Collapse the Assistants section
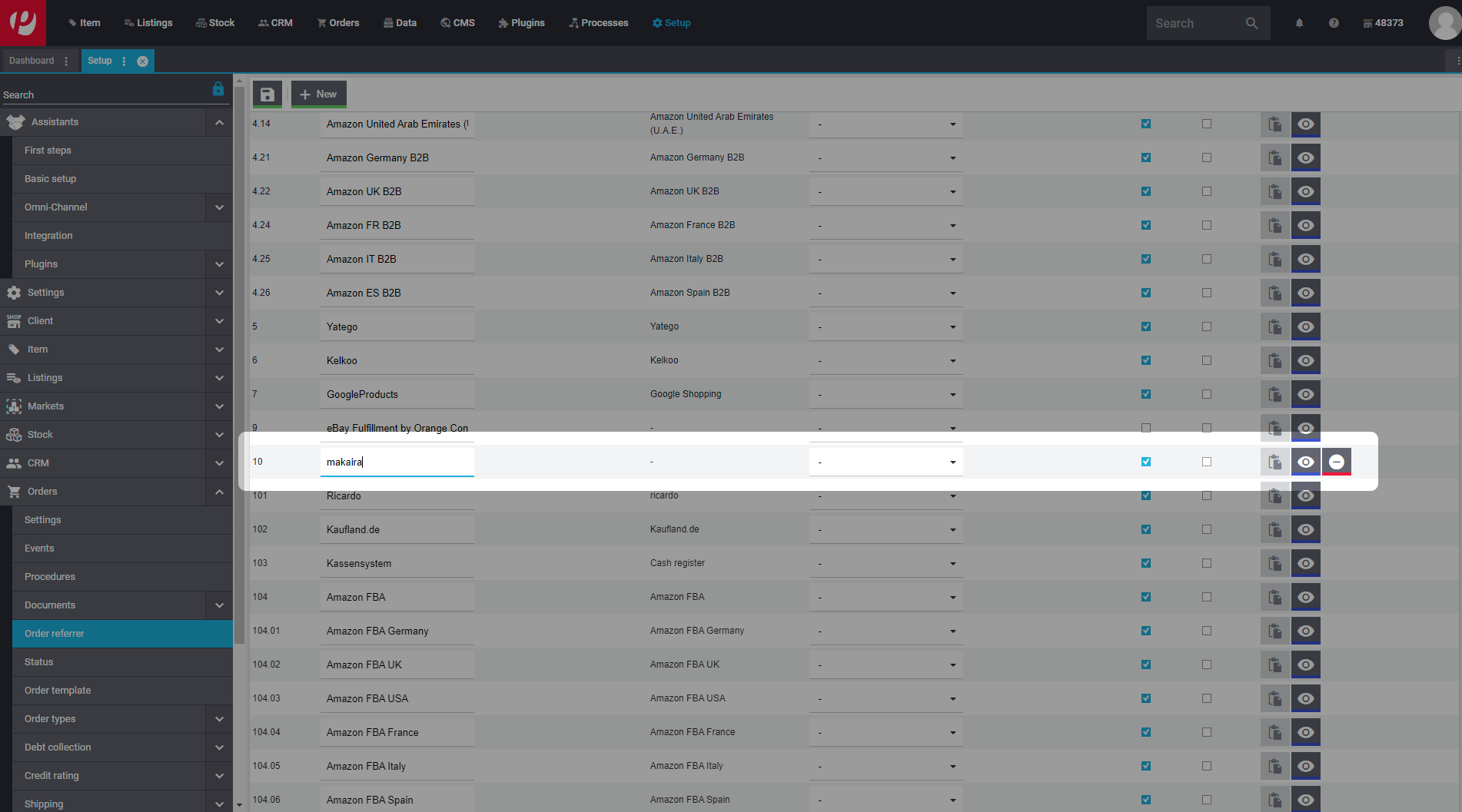The height and width of the screenshot is (812, 1462). coord(219,122)
